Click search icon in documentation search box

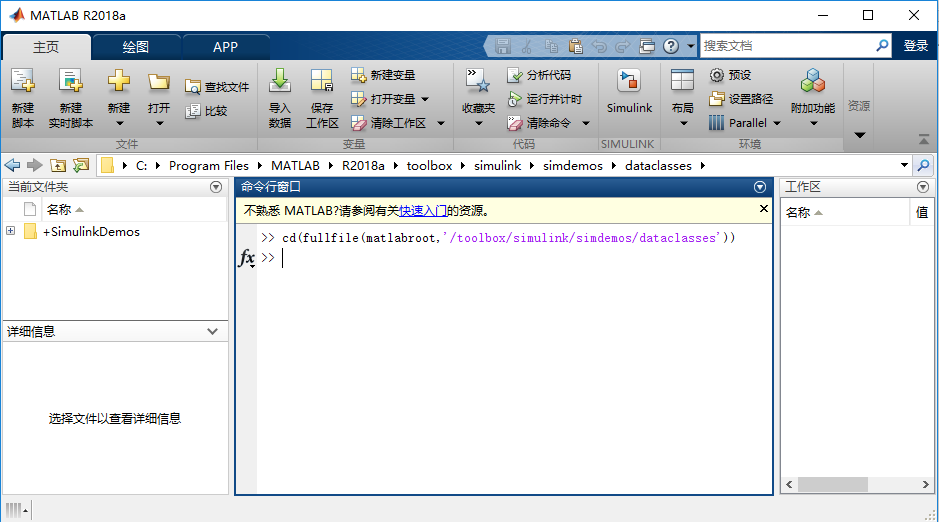[882, 45]
